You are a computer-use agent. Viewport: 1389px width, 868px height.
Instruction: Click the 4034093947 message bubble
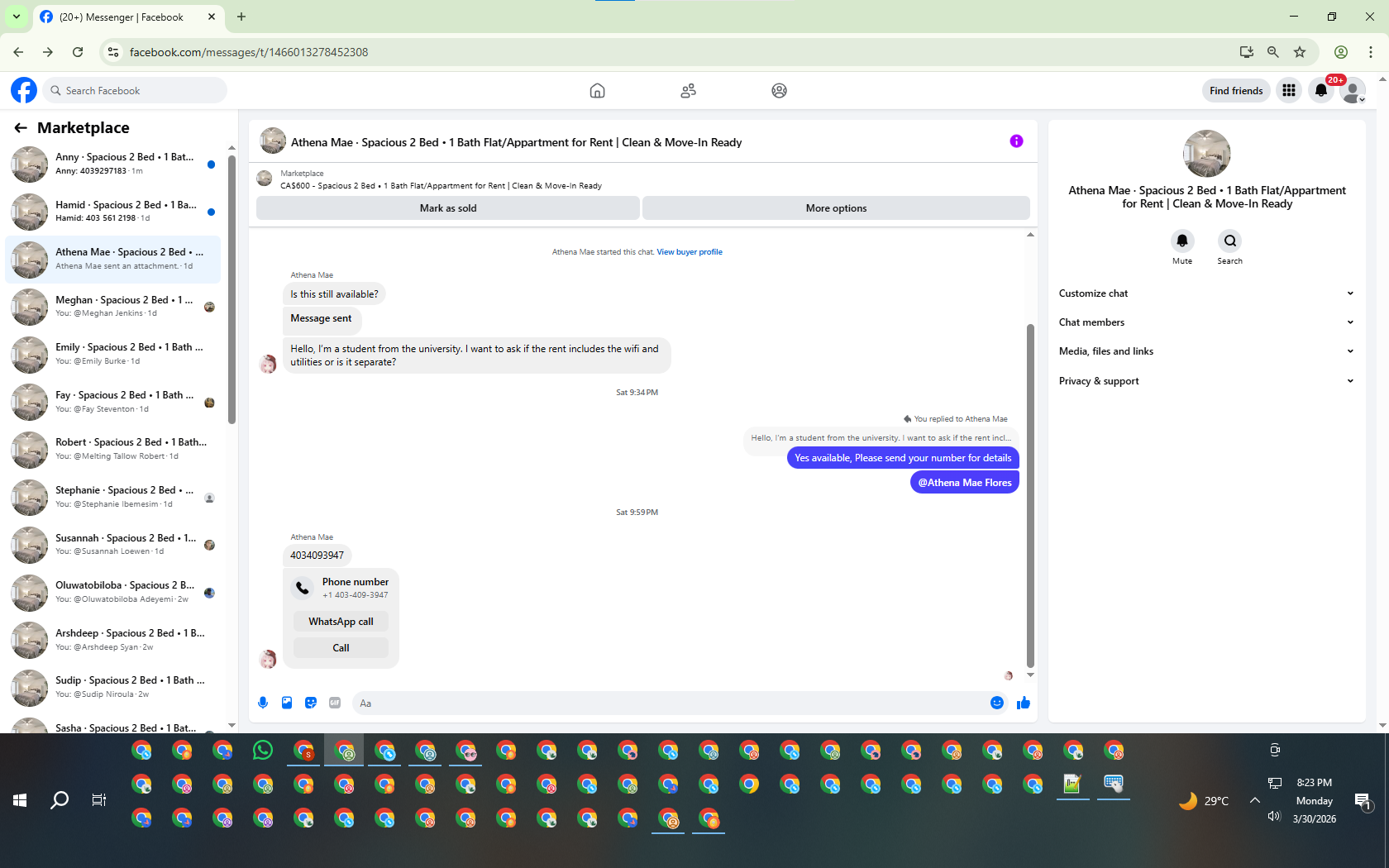[x=317, y=556]
